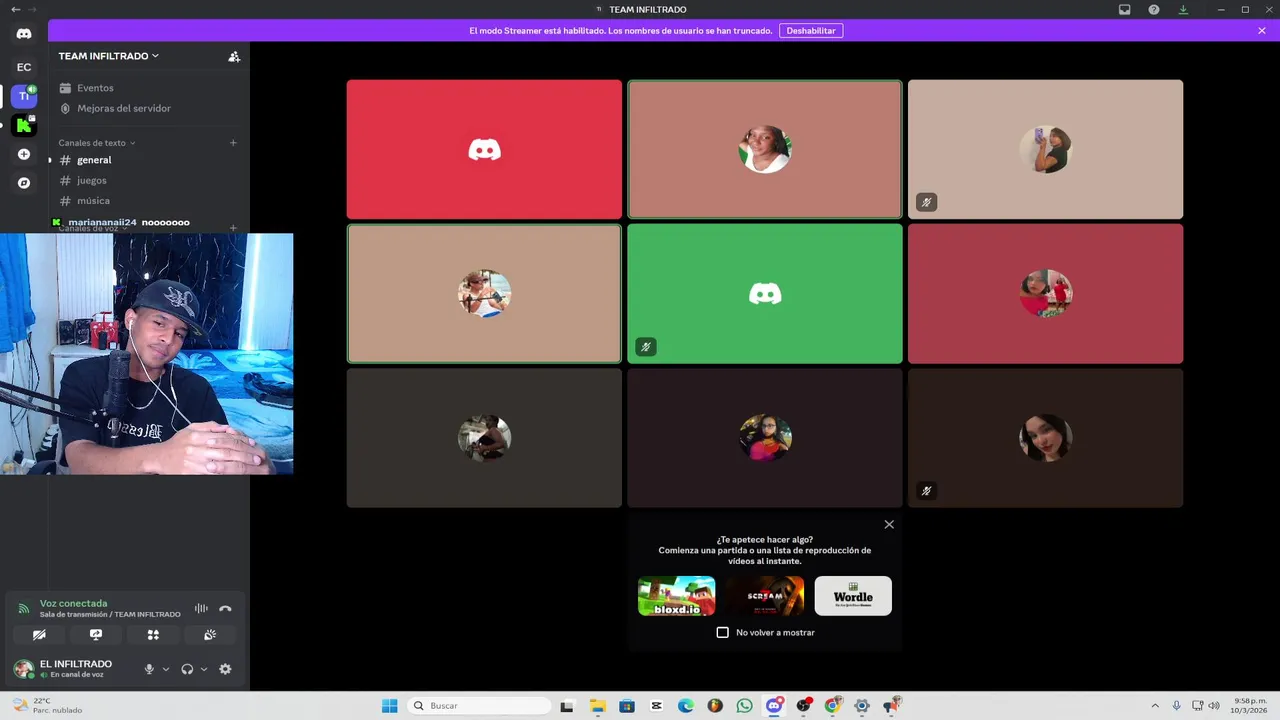Click the Discord inbox icon in title bar
The height and width of the screenshot is (720, 1280).
1125,10
